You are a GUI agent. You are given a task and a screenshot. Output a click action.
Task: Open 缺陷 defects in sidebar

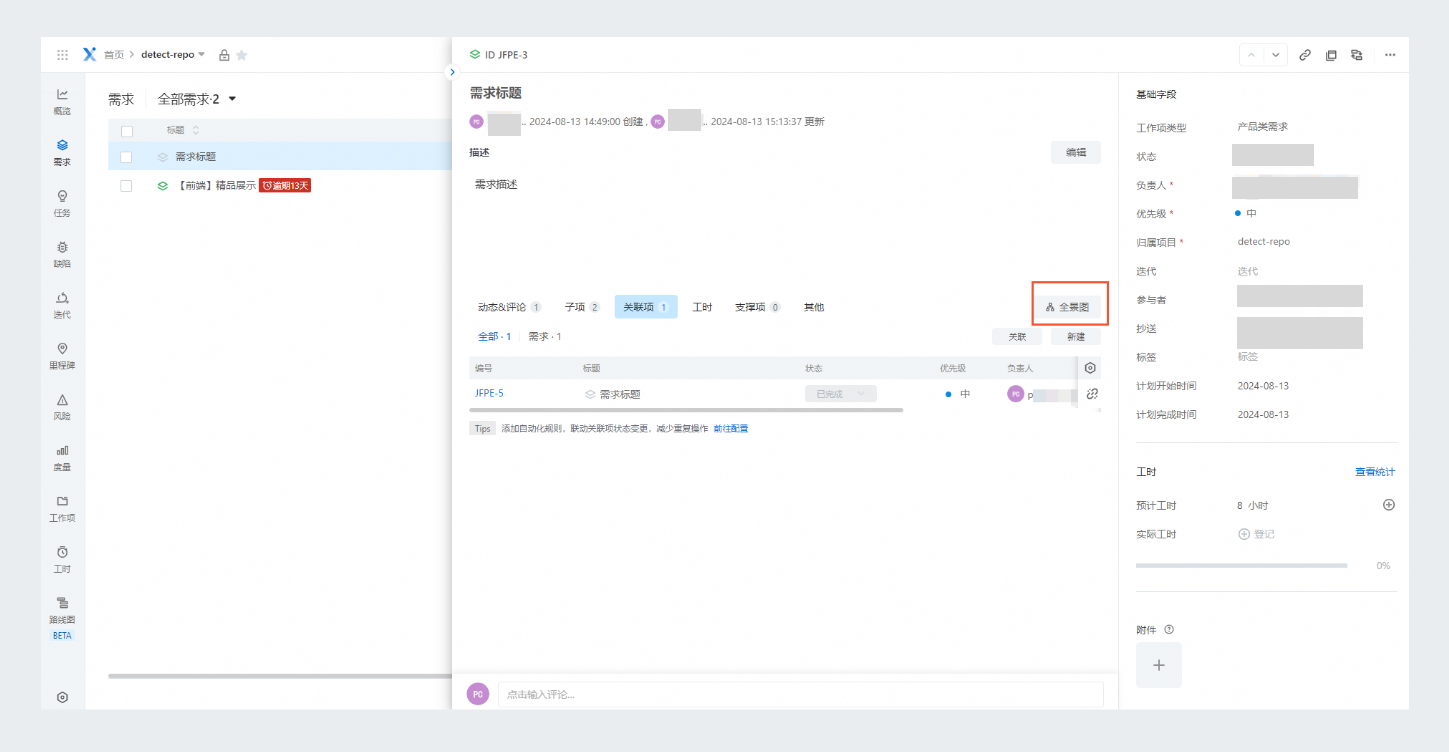(62, 254)
